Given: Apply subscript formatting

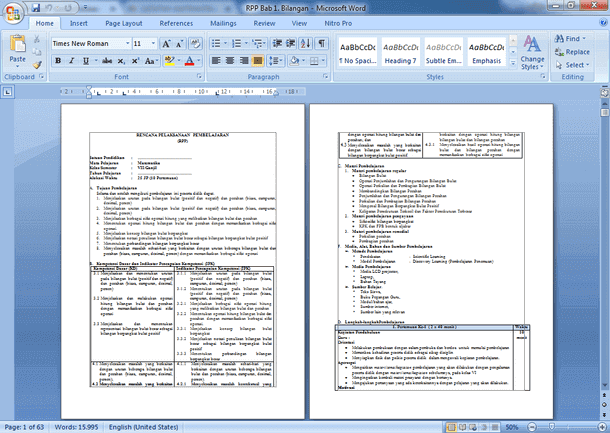Looking at the screenshot, I should [x=121, y=61].
